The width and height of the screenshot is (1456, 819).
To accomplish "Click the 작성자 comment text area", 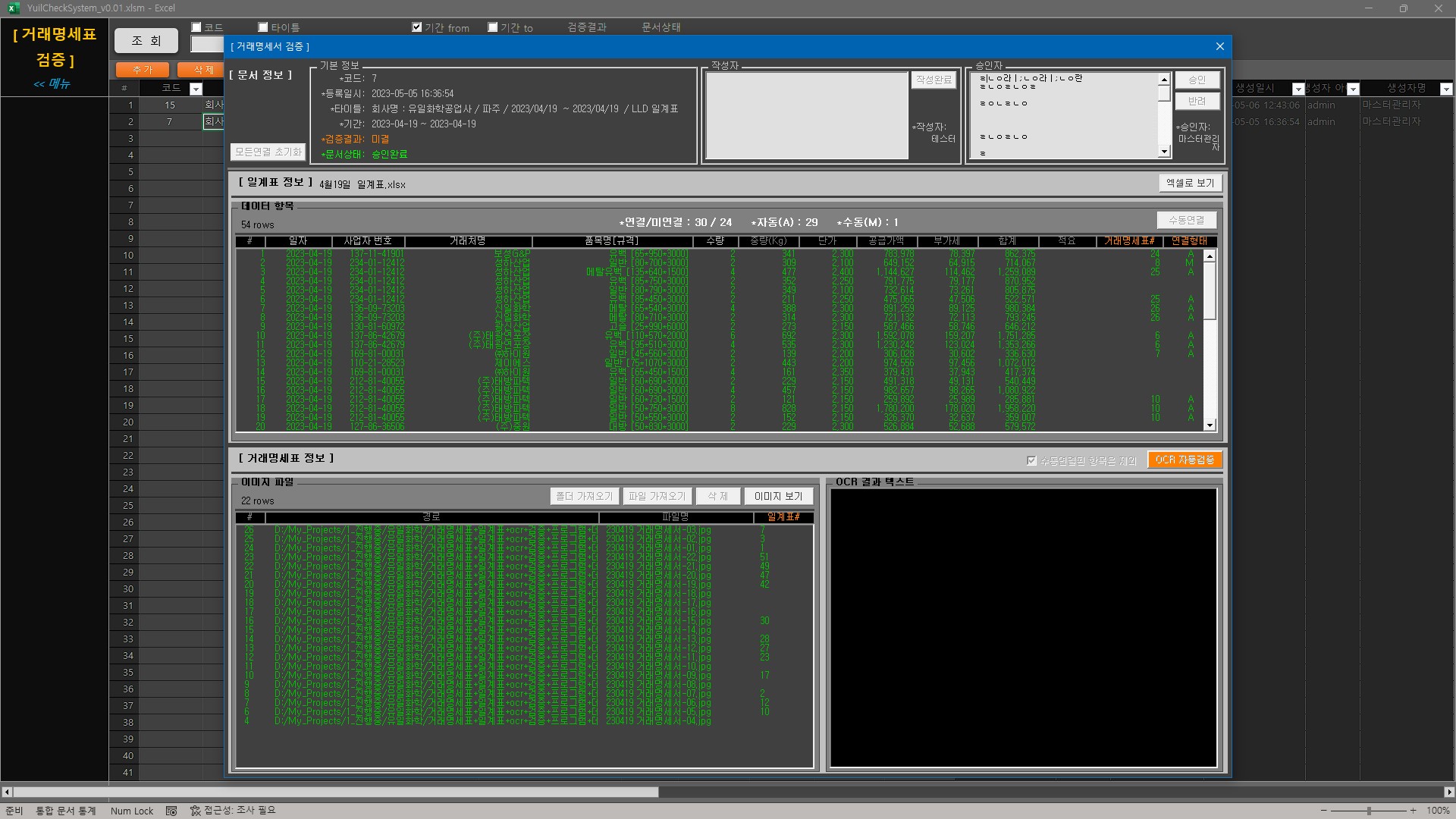I will tap(807, 115).
